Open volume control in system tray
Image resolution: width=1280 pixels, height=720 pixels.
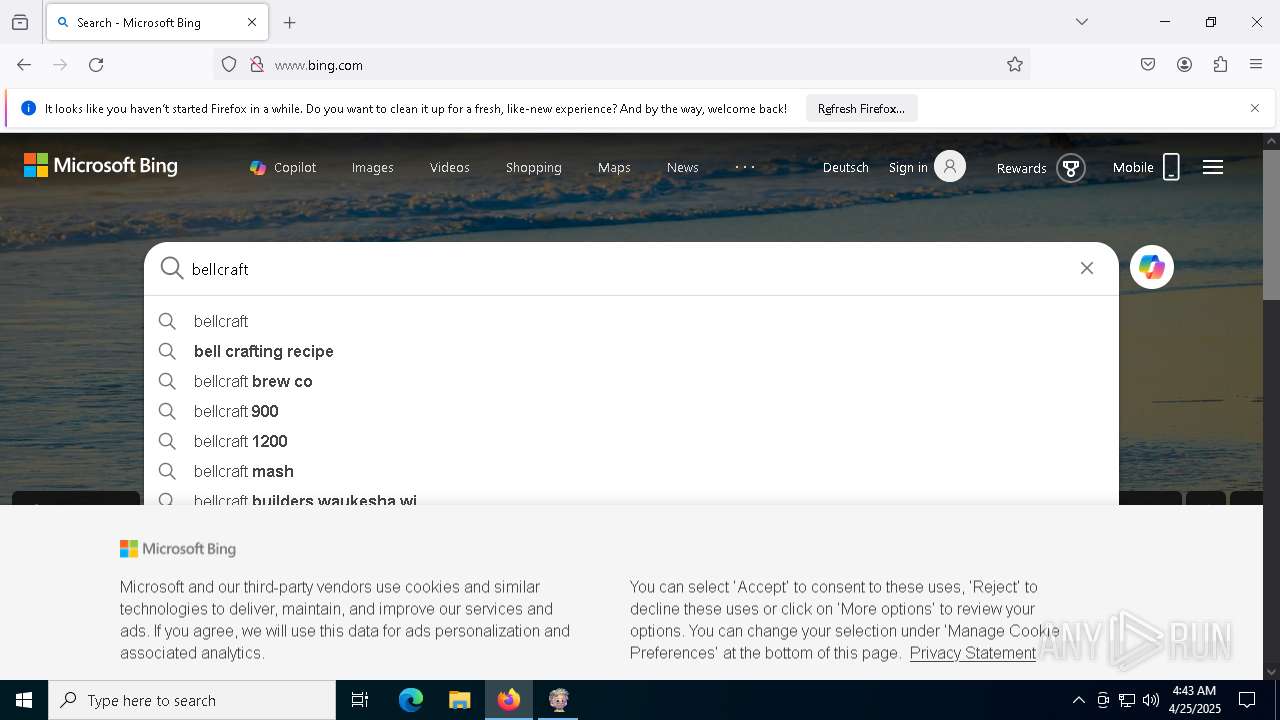tap(1151, 700)
